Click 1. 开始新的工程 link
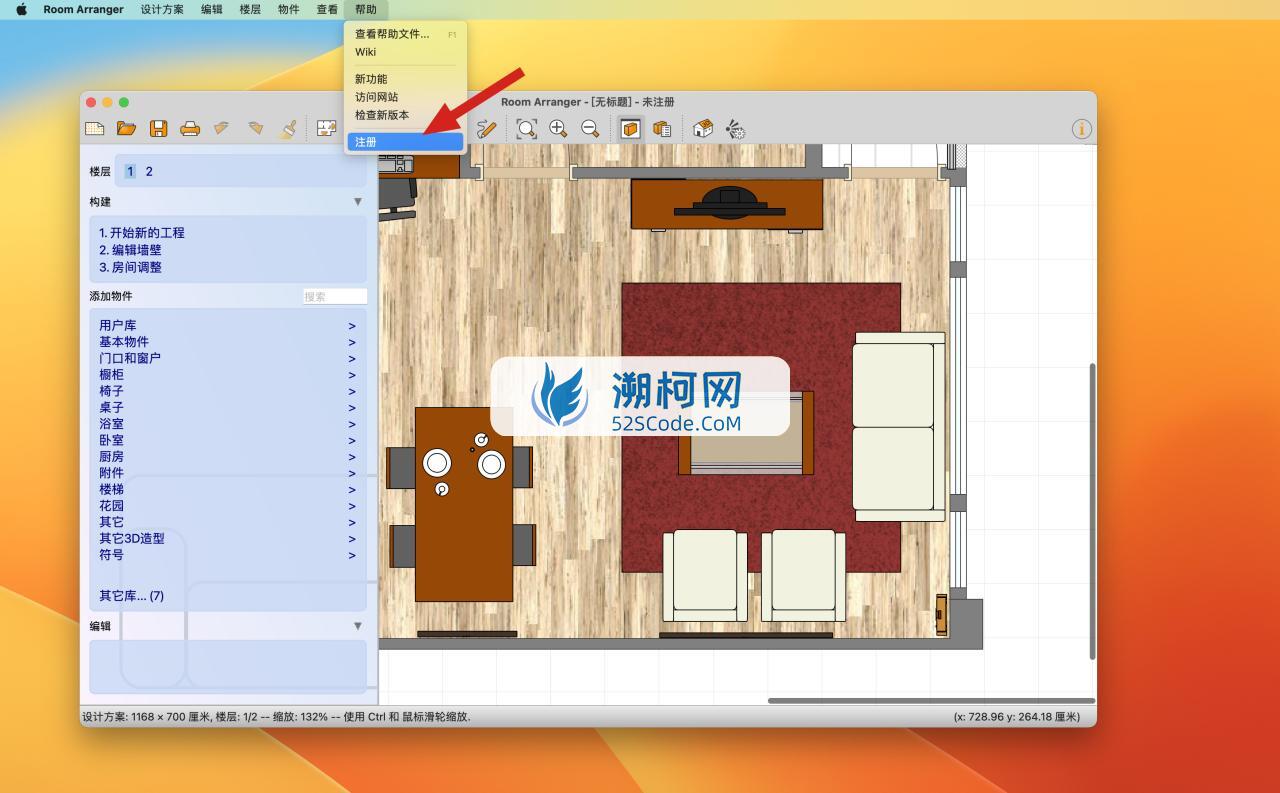The height and width of the screenshot is (793, 1280). tap(142, 232)
